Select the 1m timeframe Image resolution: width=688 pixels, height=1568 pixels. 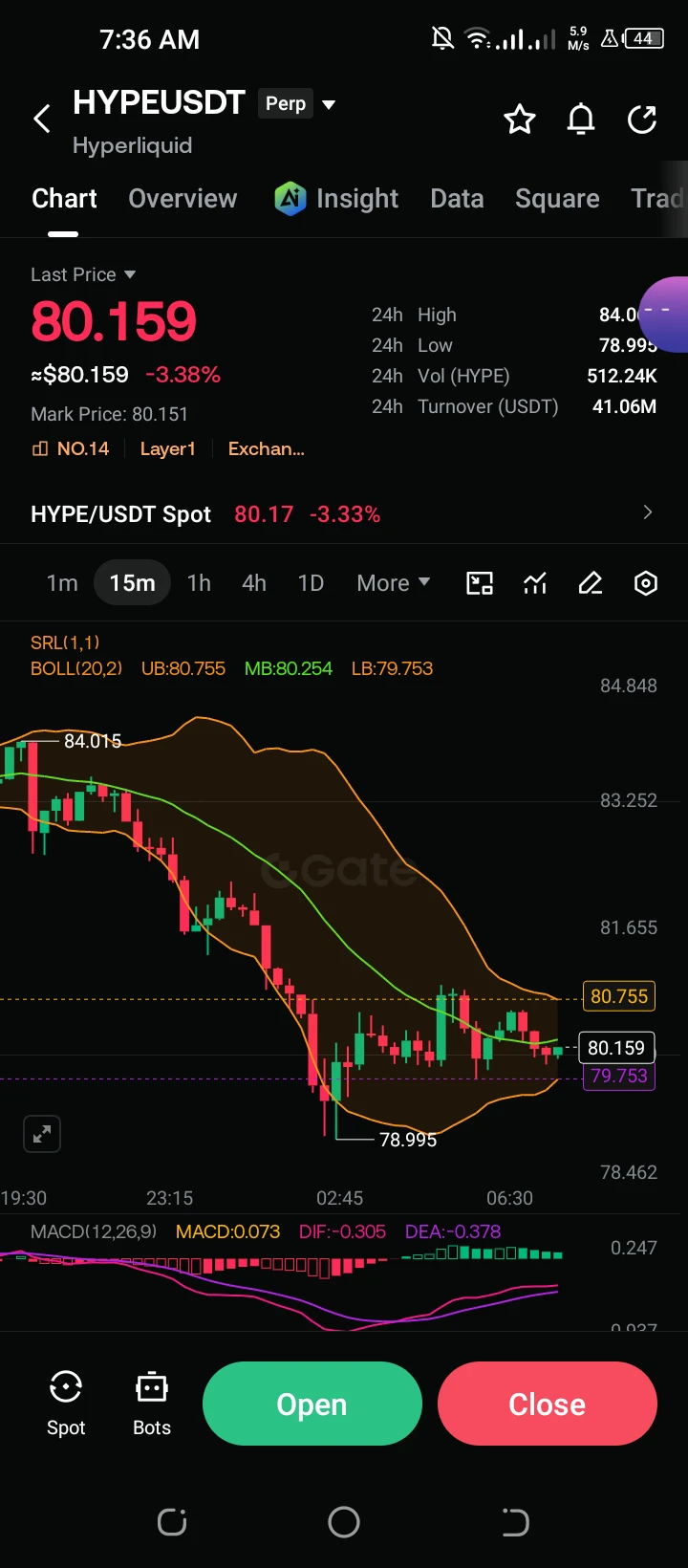[62, 583]
